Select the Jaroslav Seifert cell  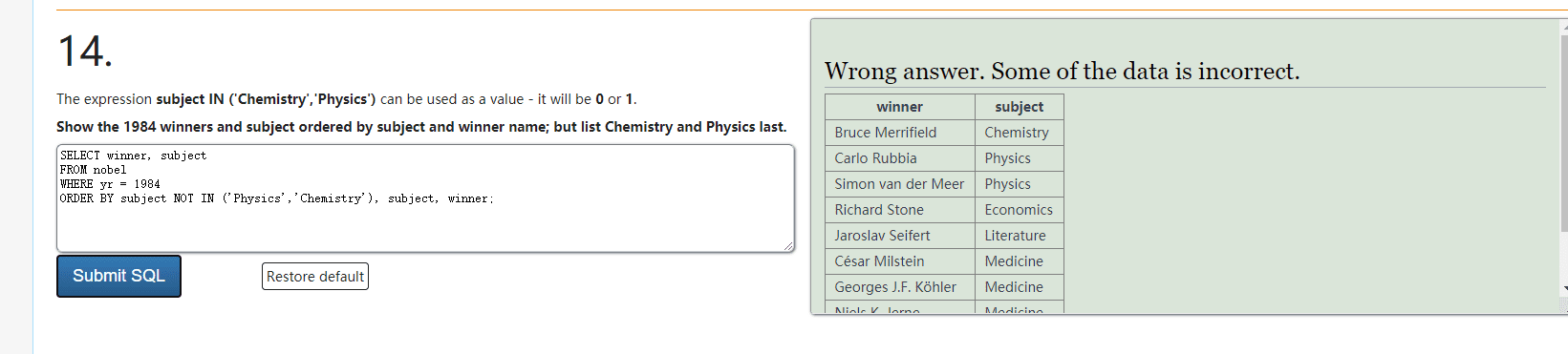pyautogui.click(x=900, y=236)
